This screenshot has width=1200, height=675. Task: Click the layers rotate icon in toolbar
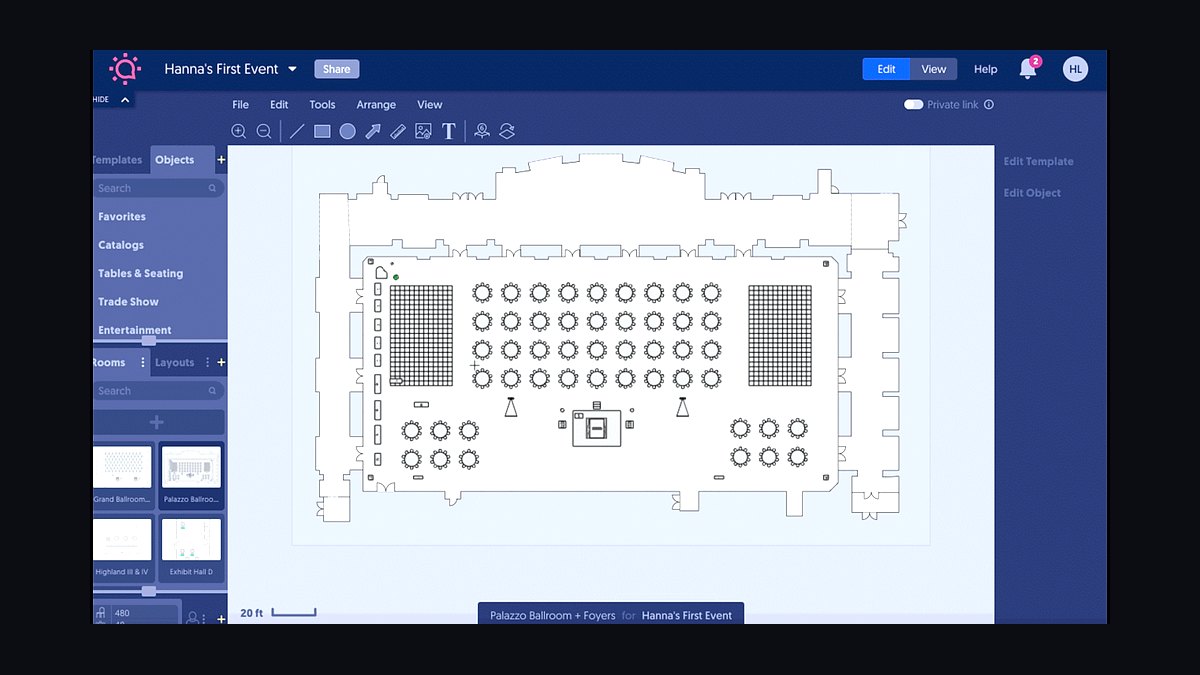tap(507, 131)
